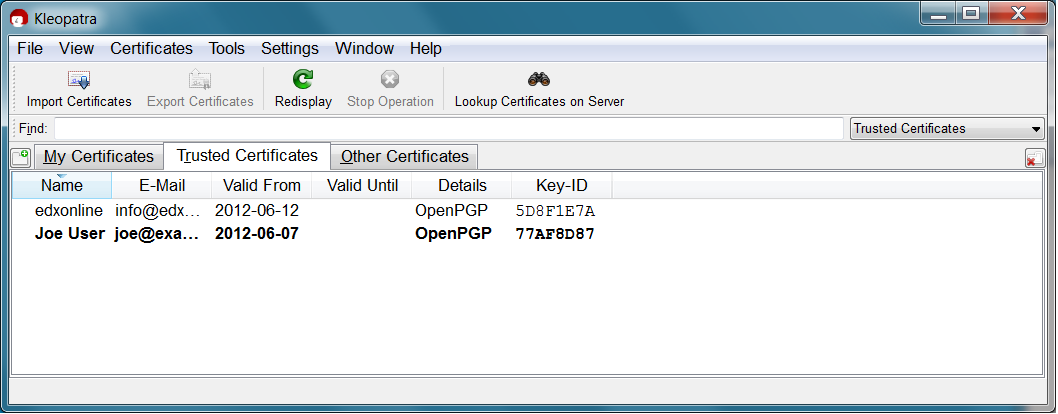1058x414 pixels.
Task: Sort by the E-Mail column header
Action: [x=162, y=185]
